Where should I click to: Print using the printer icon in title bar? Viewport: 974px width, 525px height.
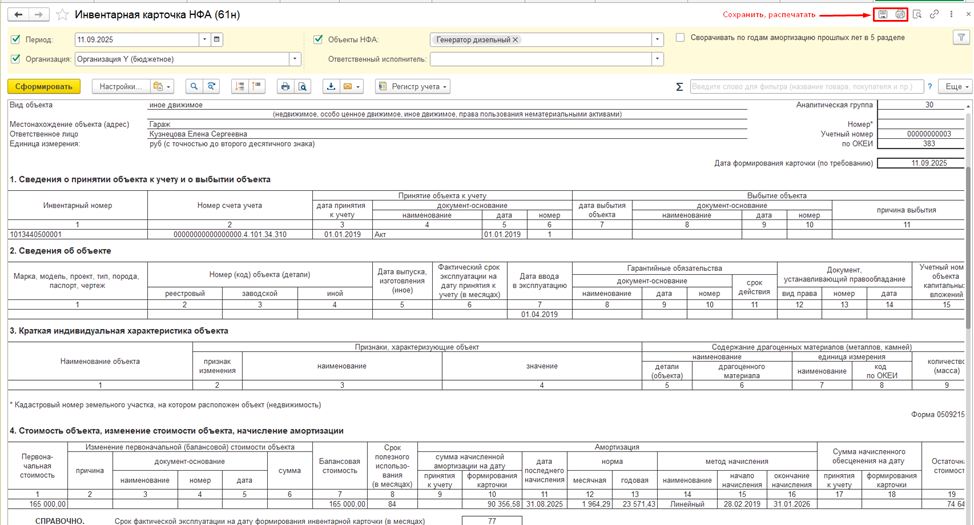pyautogui.click(x=899, y=14)
